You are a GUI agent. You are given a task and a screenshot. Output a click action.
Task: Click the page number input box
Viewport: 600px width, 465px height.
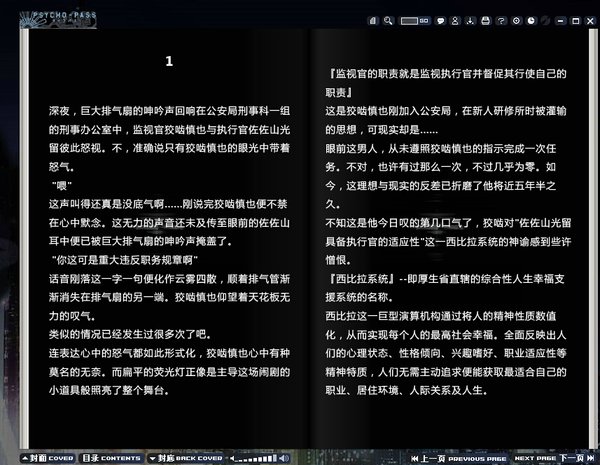click(x=409, y=21)
